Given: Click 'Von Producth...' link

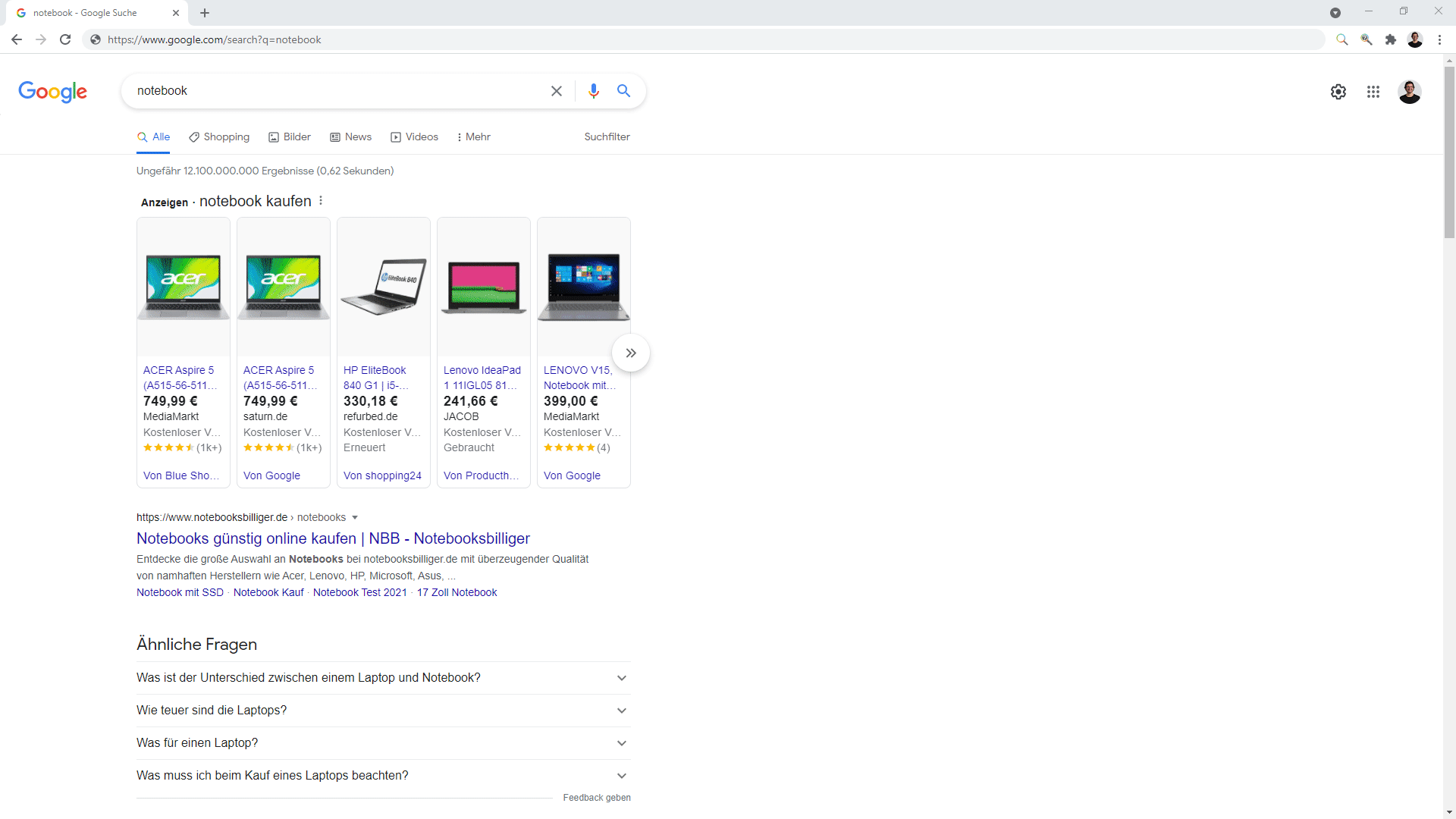Looking at the screenshot, I should pyautogui.click(x=482, y=475).
